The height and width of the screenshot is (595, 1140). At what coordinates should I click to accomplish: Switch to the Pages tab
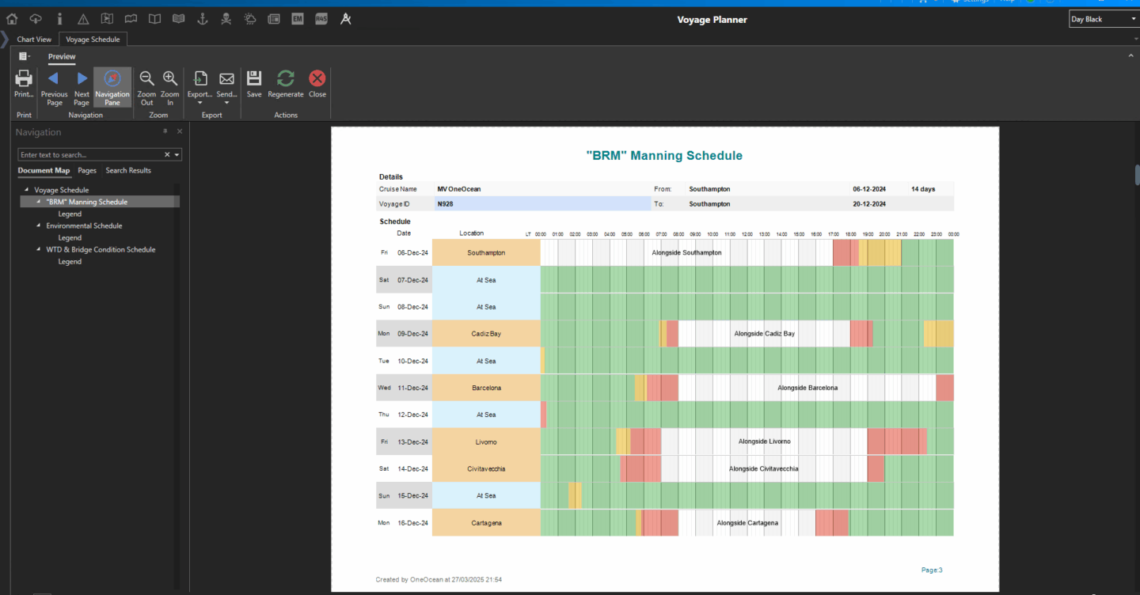pyautogui.click(x=87, y=171)
